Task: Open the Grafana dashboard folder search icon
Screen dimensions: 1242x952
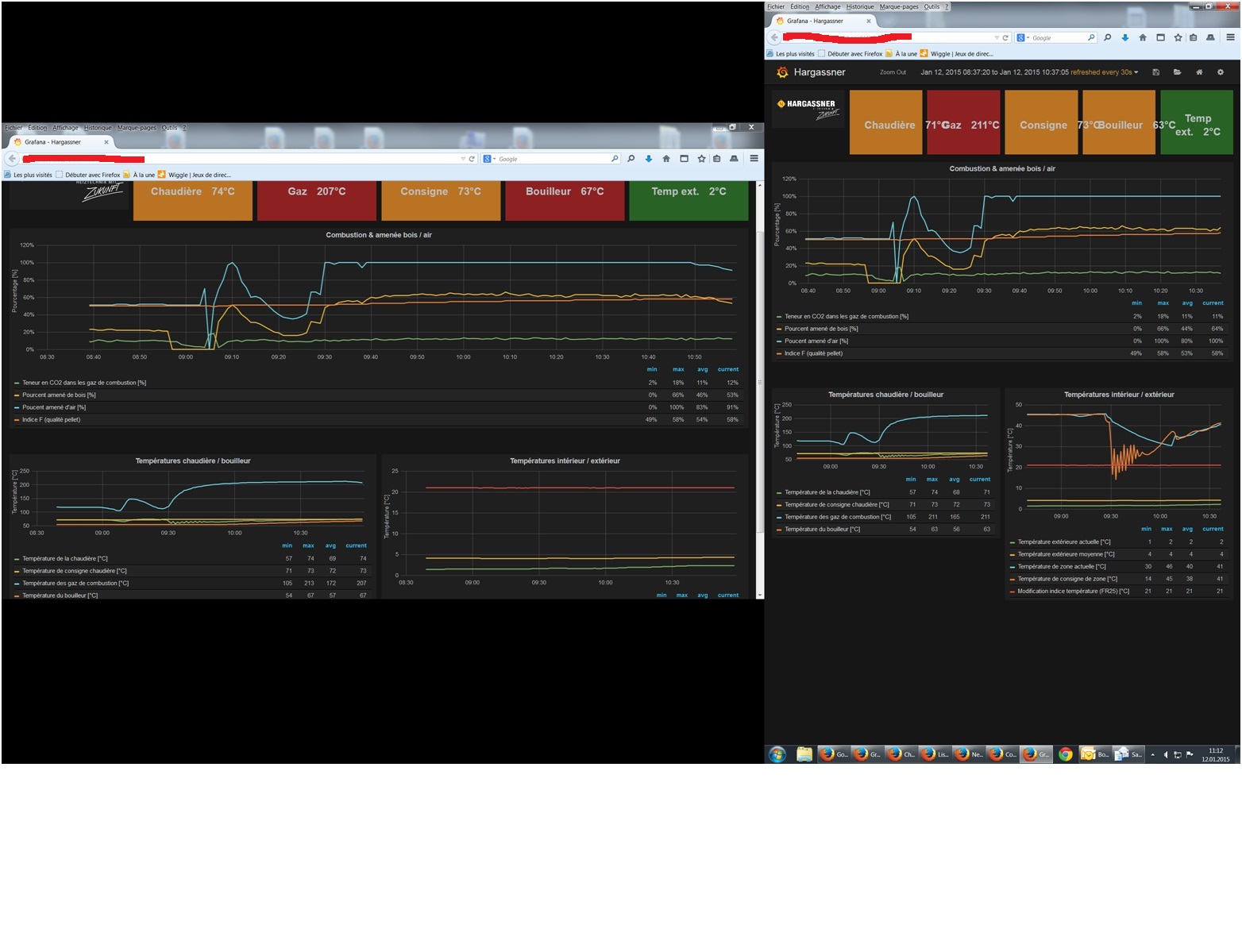Action: [x=1177, y=72]
